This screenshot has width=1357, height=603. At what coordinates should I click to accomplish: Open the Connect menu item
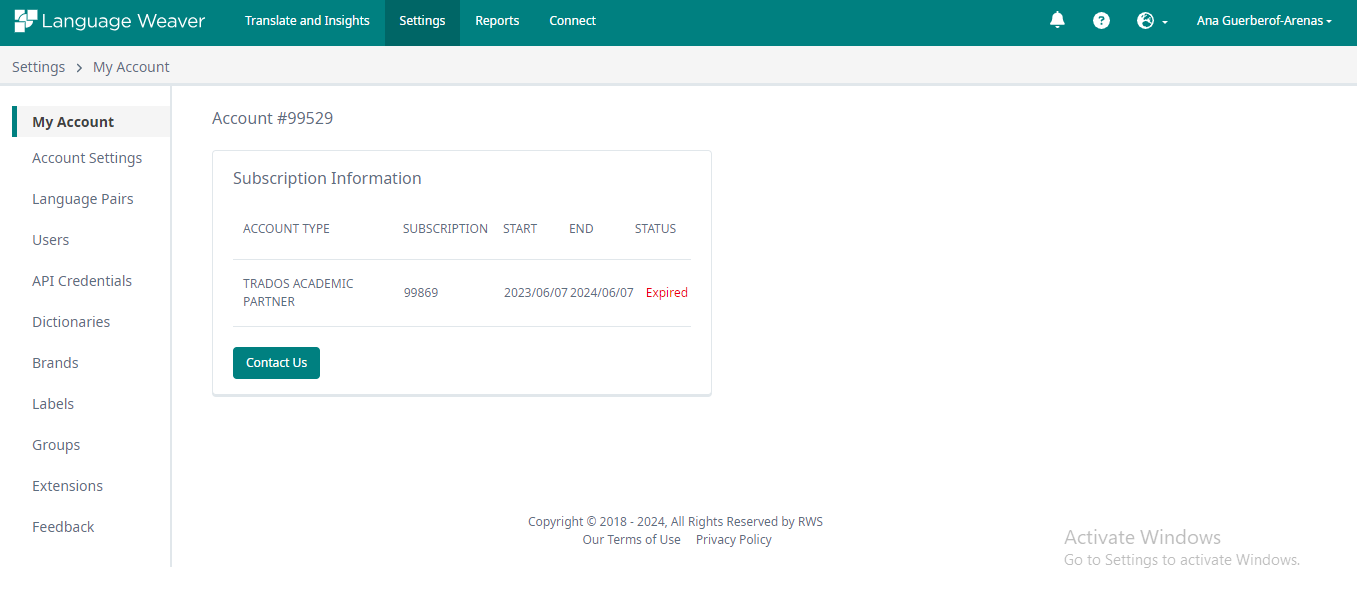pos(572,20)
